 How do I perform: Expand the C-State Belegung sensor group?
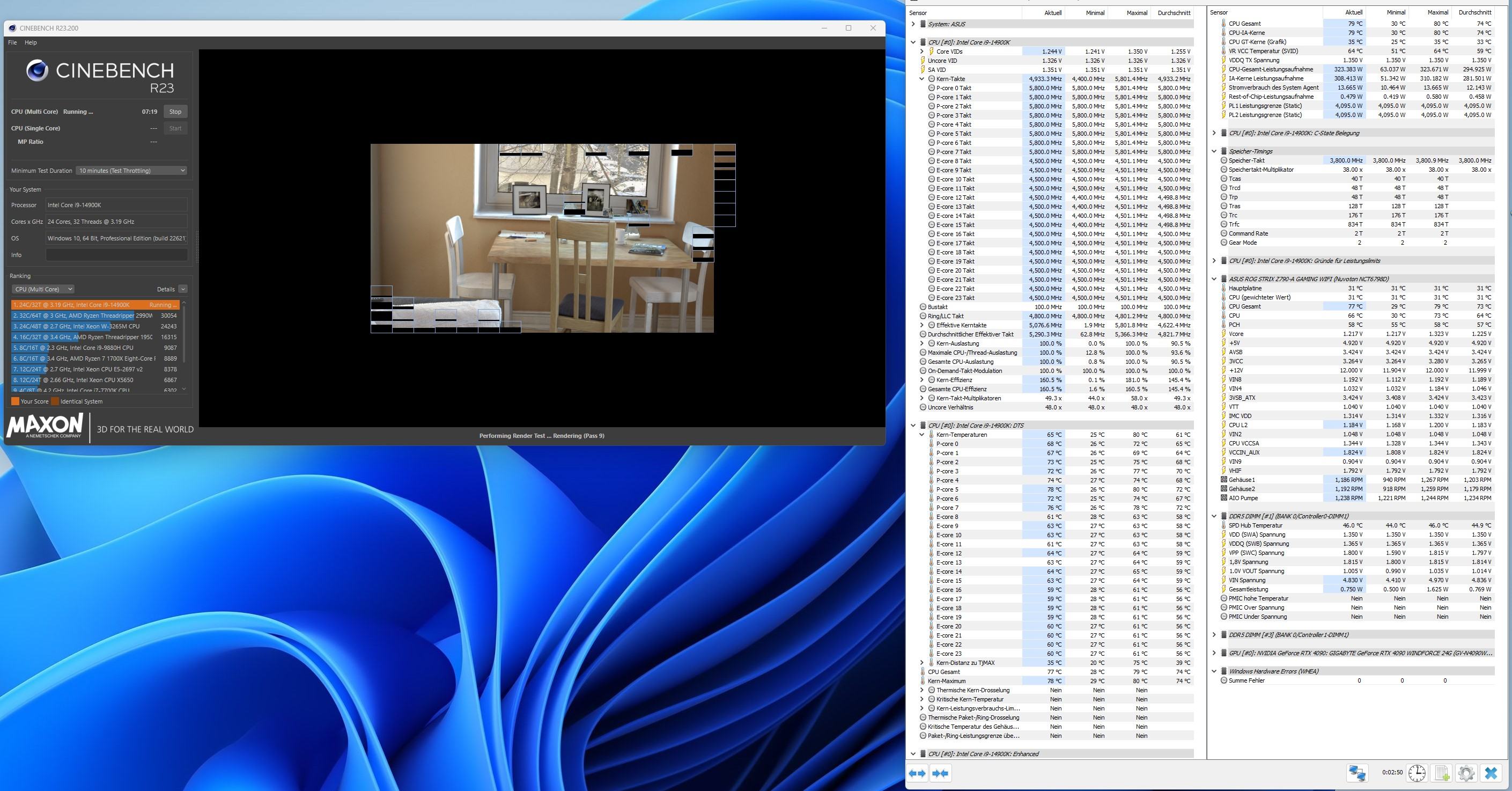(1214, 133)
